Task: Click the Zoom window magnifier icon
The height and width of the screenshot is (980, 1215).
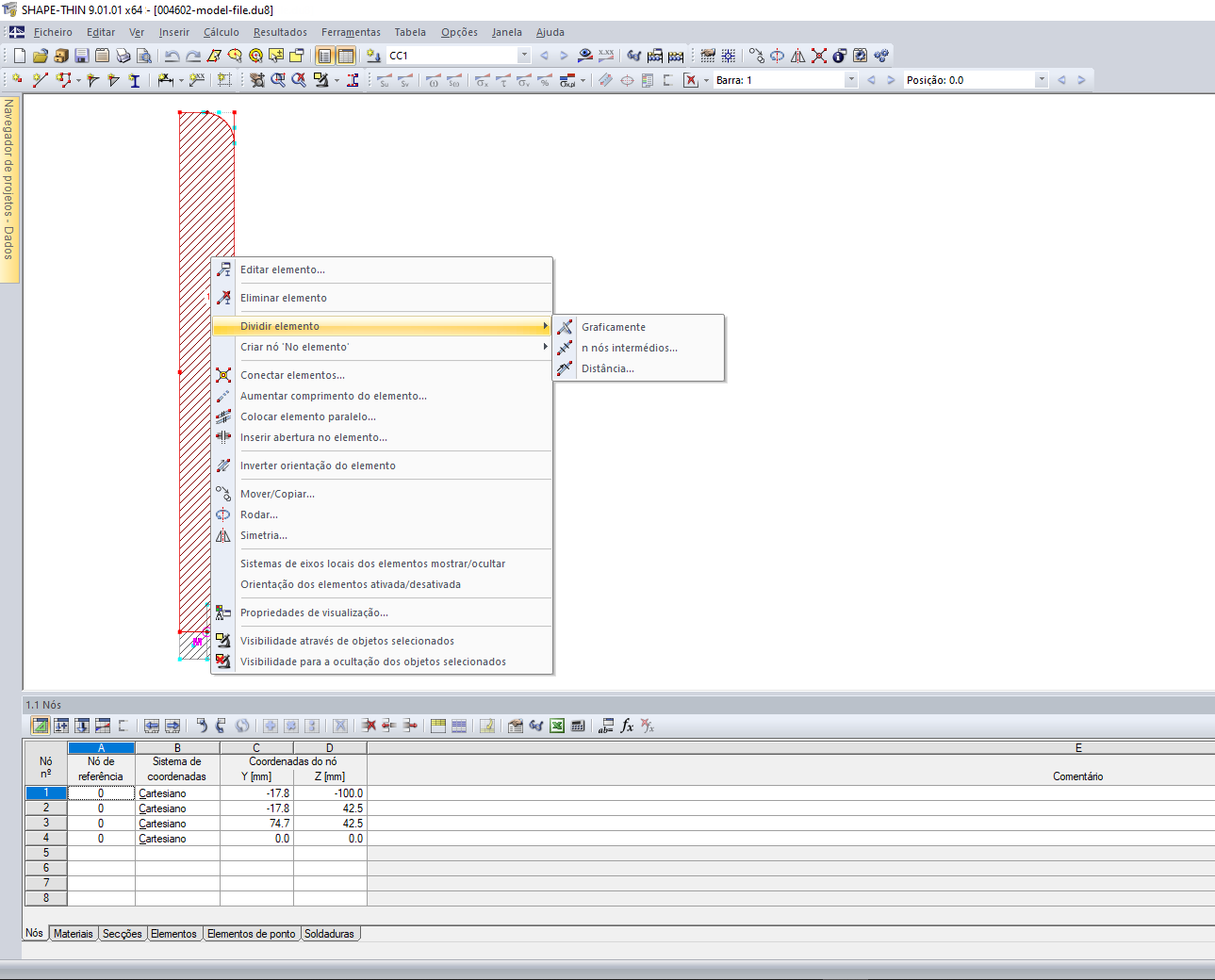Action: point(278,80)
